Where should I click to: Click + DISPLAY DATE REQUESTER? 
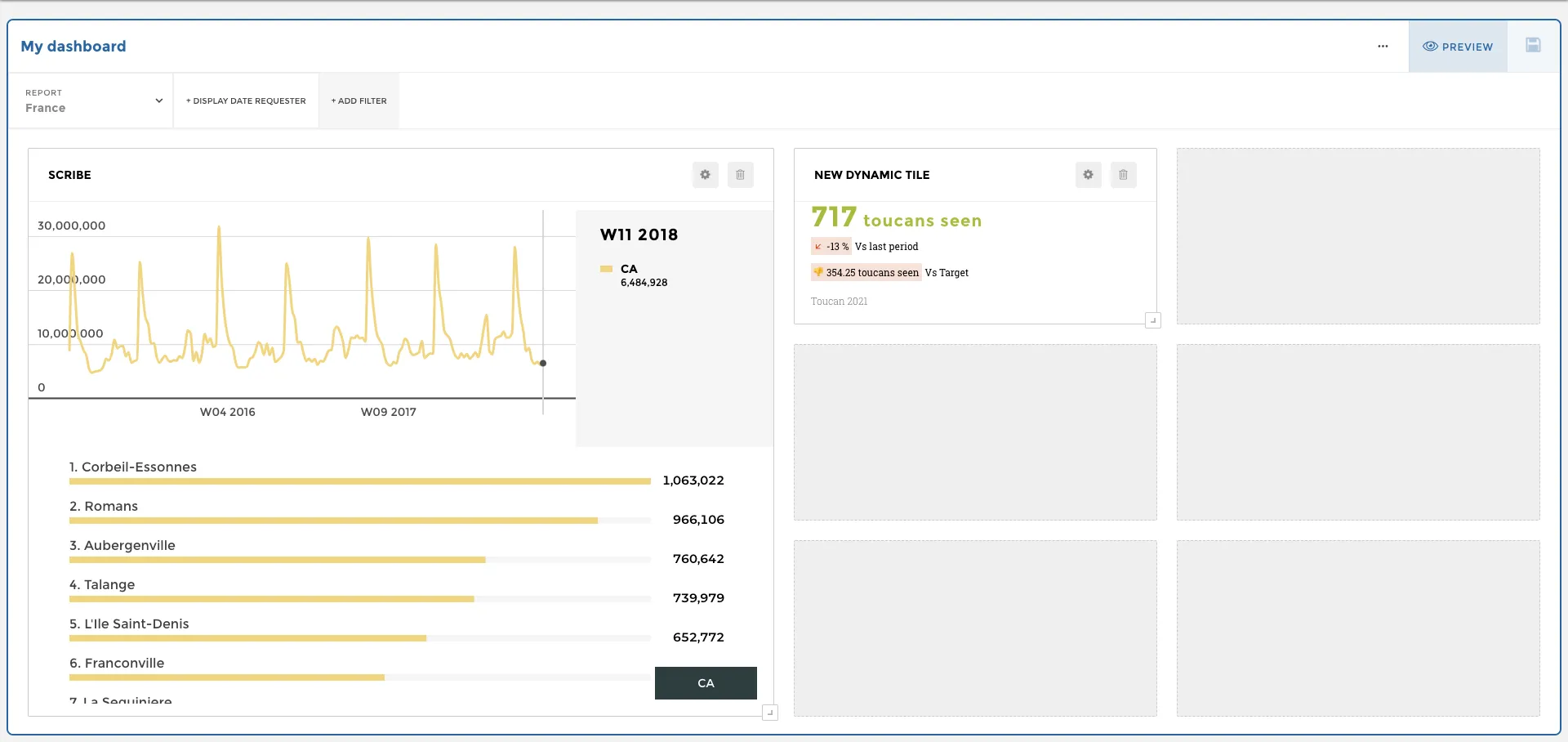coord(246,101)
